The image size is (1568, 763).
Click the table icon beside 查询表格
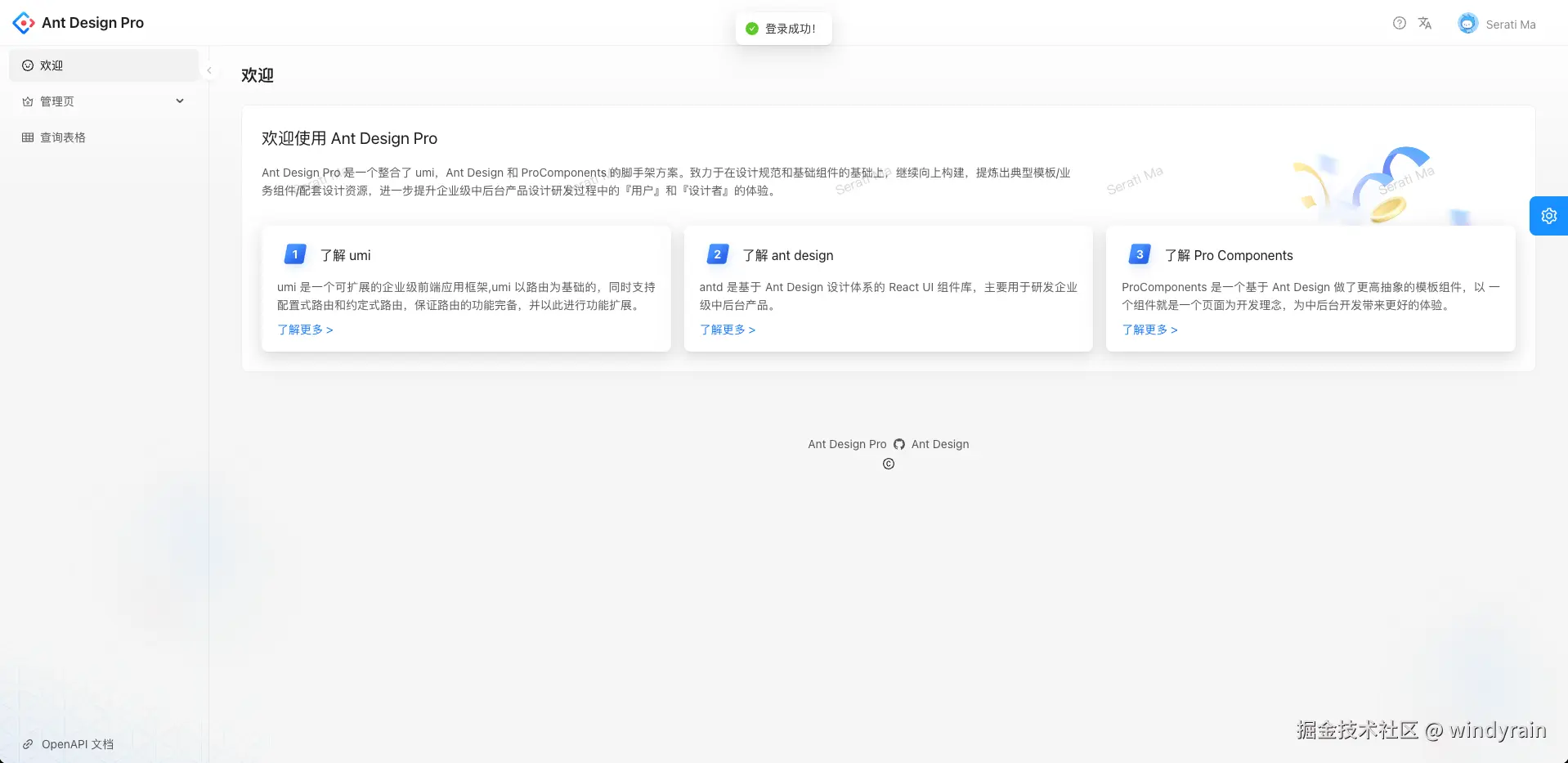click(28, 137)
